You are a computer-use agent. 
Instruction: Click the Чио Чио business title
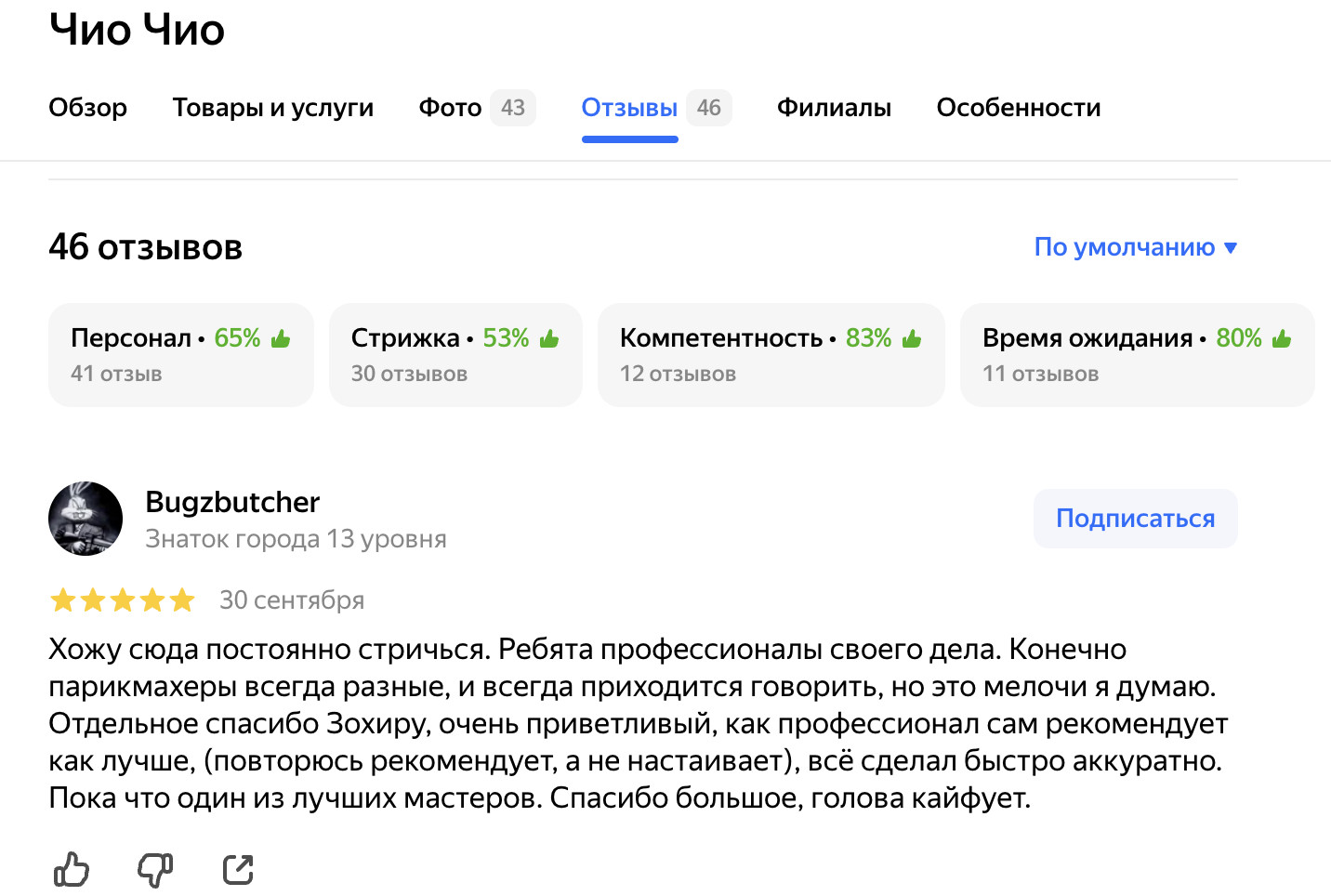coord(137,30)
